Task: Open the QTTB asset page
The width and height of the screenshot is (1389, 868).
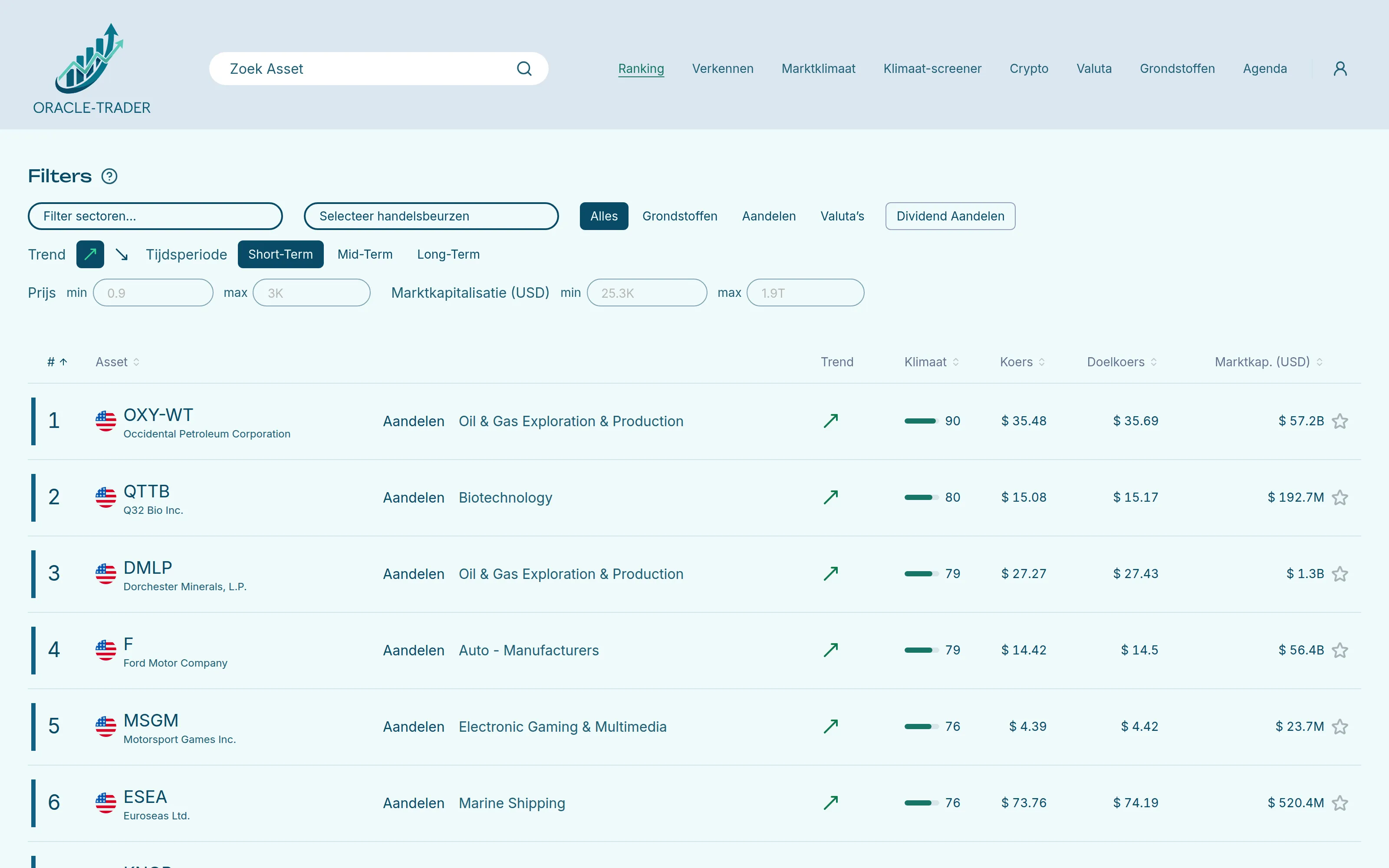Action: click(x=146, y=491)
